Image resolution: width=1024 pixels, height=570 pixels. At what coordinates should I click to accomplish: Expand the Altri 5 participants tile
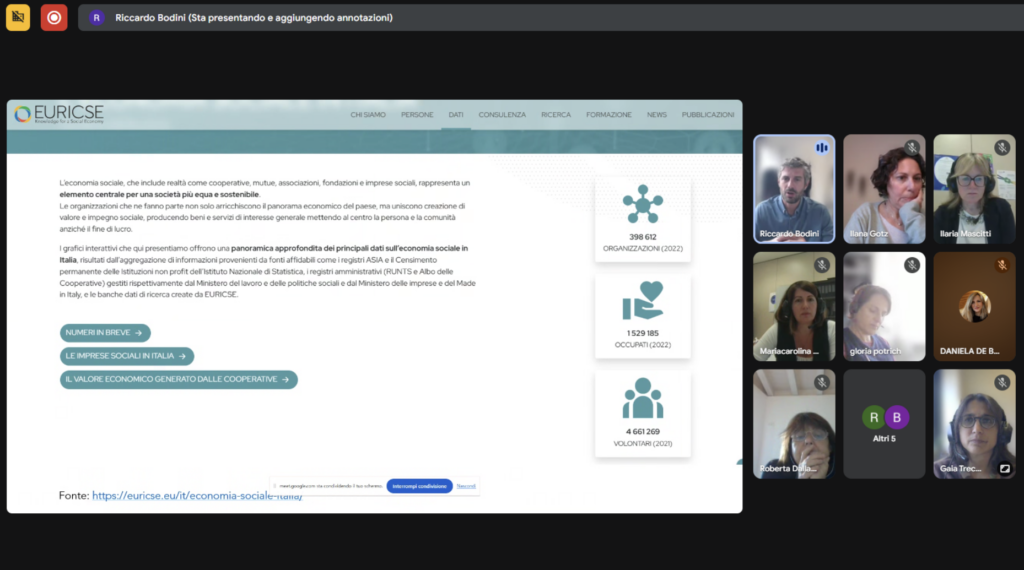point(884,423)
